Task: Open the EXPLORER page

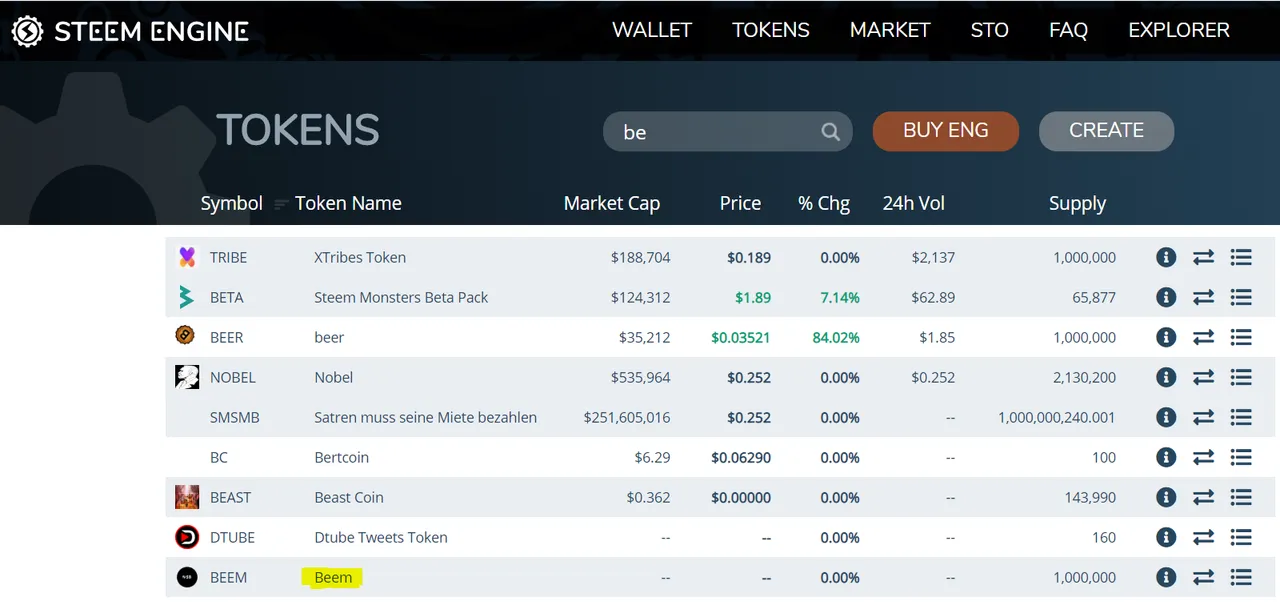Action: click(x=1179, y=30)
